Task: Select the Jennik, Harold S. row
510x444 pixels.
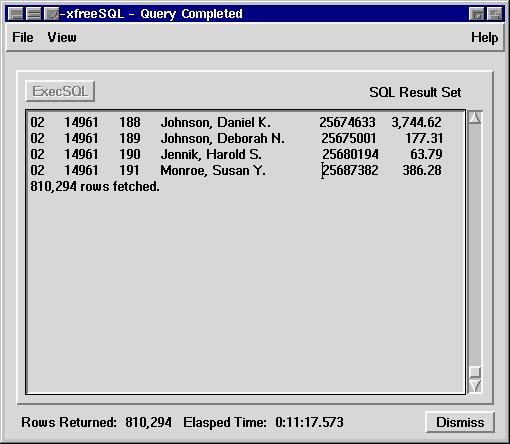Action: point(236,154)
